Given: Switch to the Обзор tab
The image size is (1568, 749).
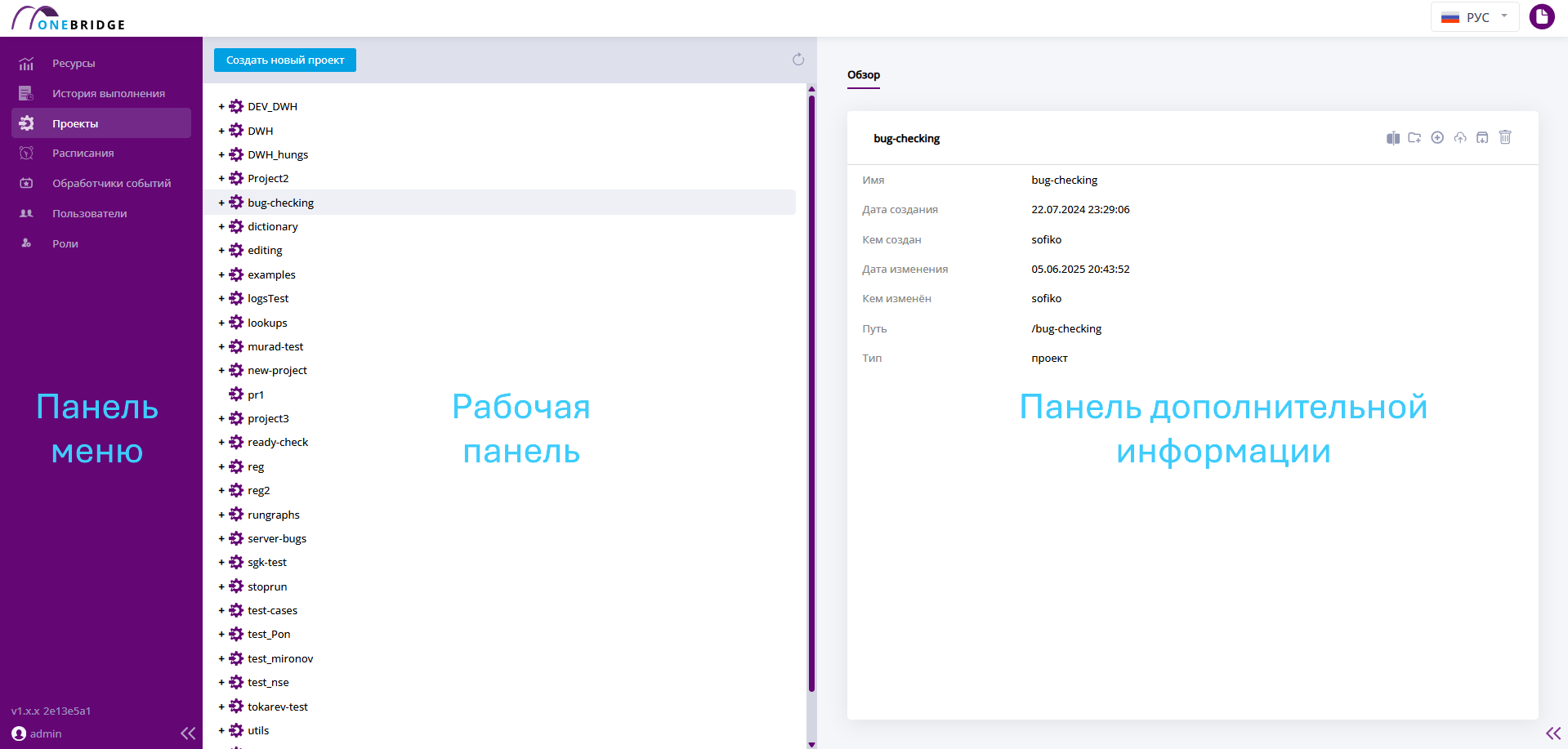Looking at the screenshot, I should (x=864, y=75).
